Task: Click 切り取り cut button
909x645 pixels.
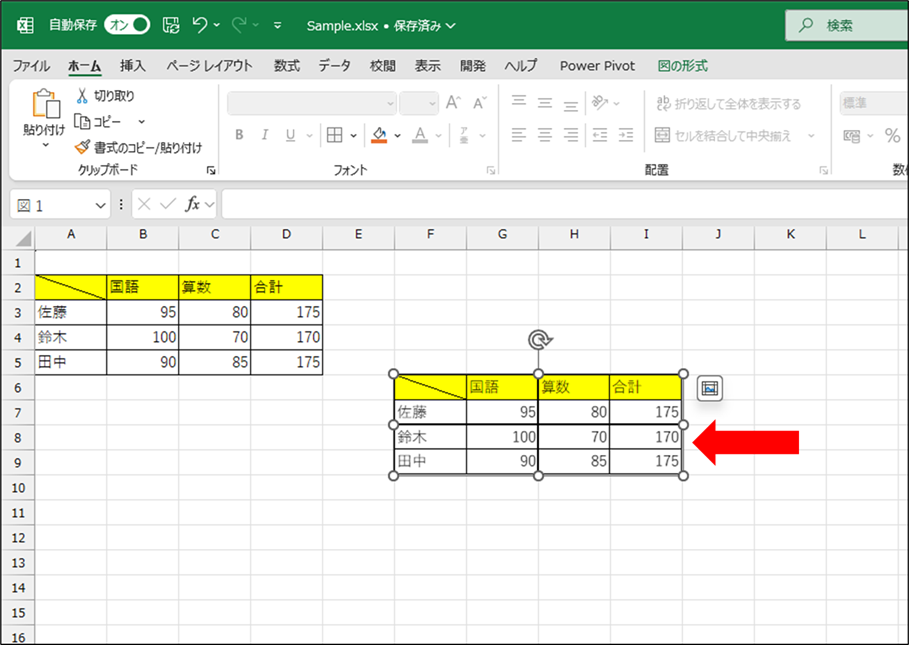Action: [x=105, y=96]
